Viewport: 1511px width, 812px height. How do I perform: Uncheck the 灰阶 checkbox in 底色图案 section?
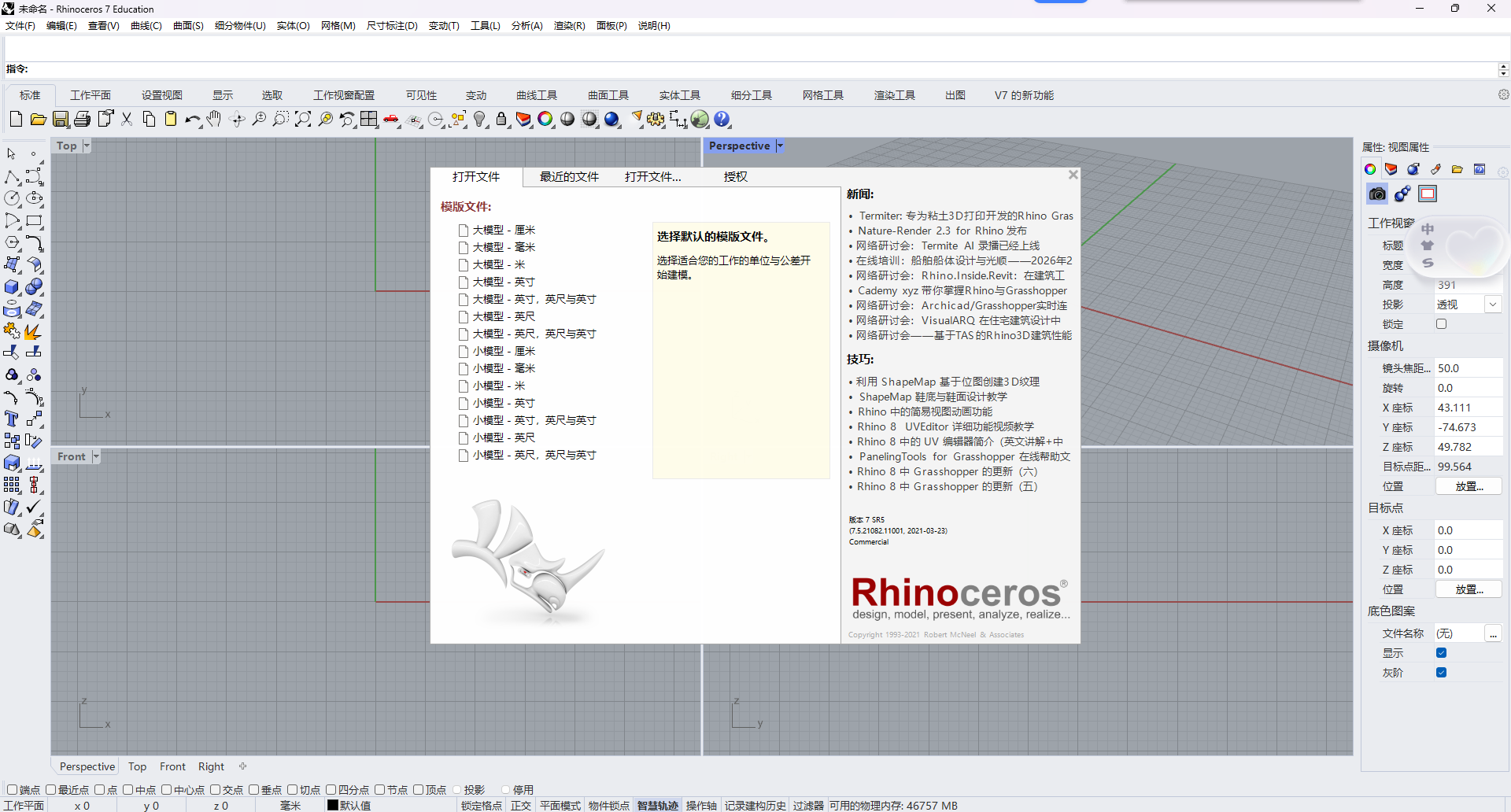click(1441, 672)
